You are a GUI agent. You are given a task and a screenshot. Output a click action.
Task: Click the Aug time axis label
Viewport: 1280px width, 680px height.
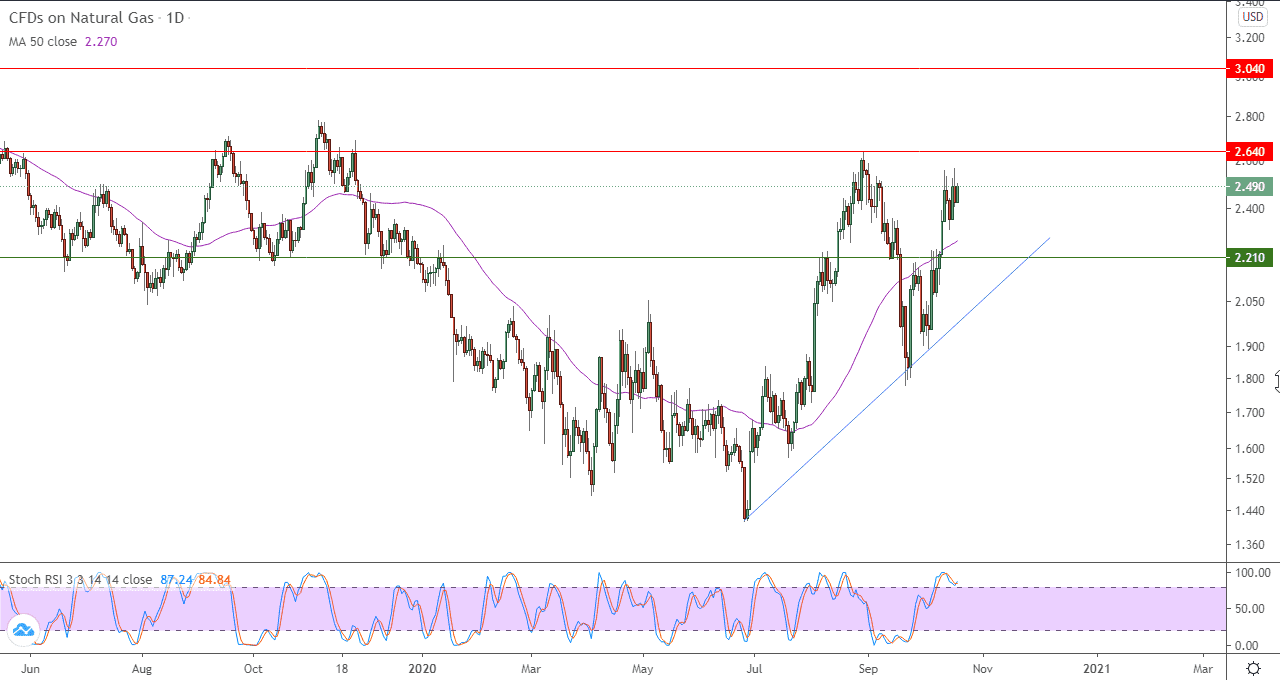click(x=142, y=668)
